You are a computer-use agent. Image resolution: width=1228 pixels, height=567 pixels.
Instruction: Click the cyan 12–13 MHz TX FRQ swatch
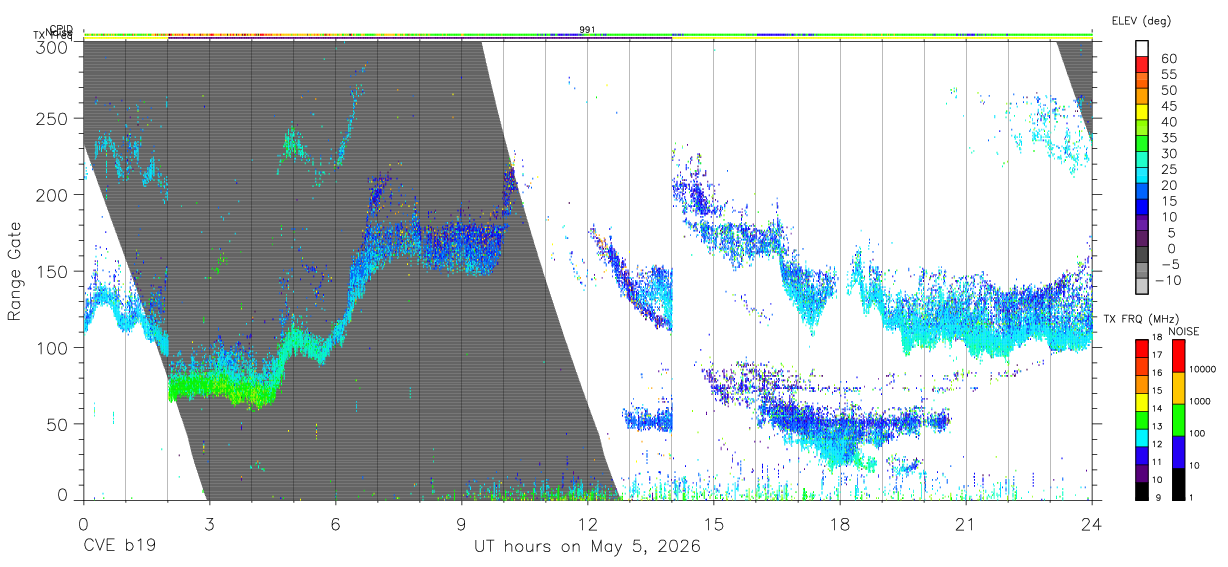coord(1143,436)
